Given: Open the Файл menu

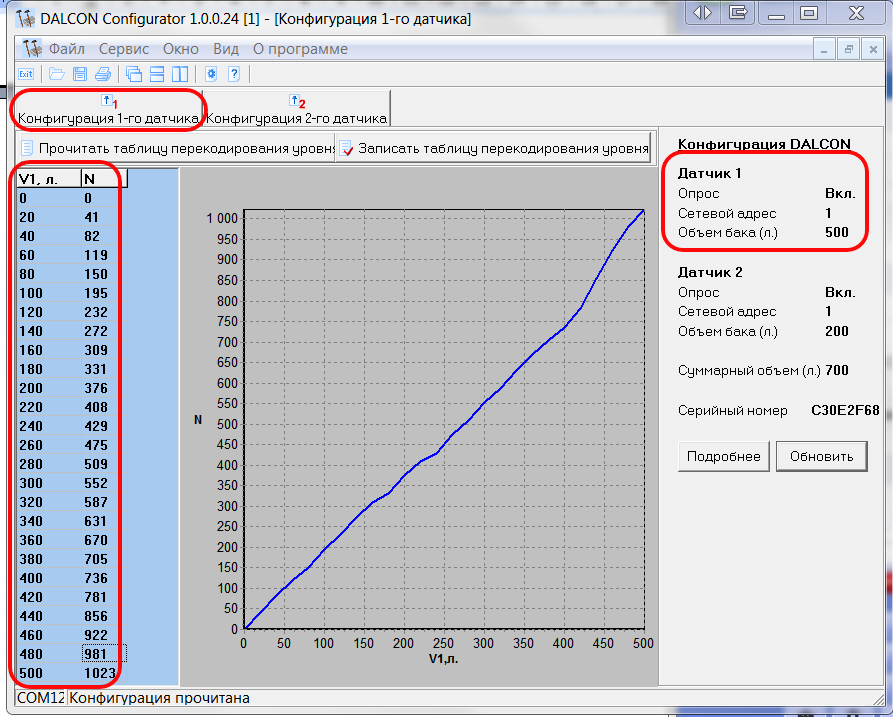Looking at the screenshot, I should 66,49.
